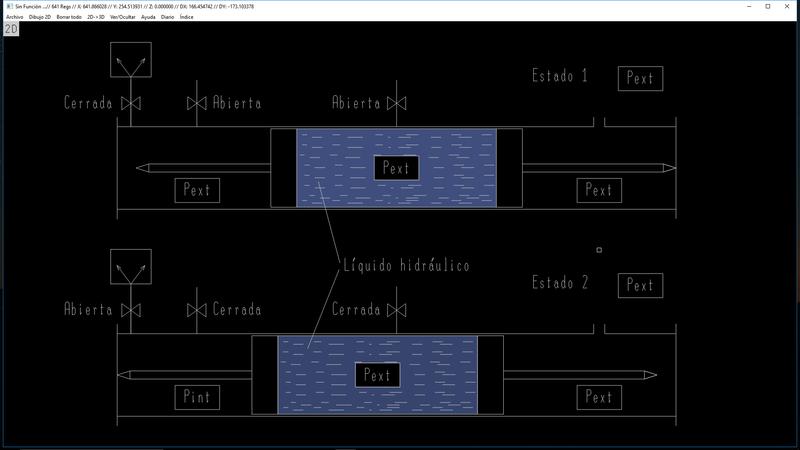Open the Dibujo 2D menu
Image resolution: width=800 pixels, height=450 pixels.
click(x=41, y=17)
